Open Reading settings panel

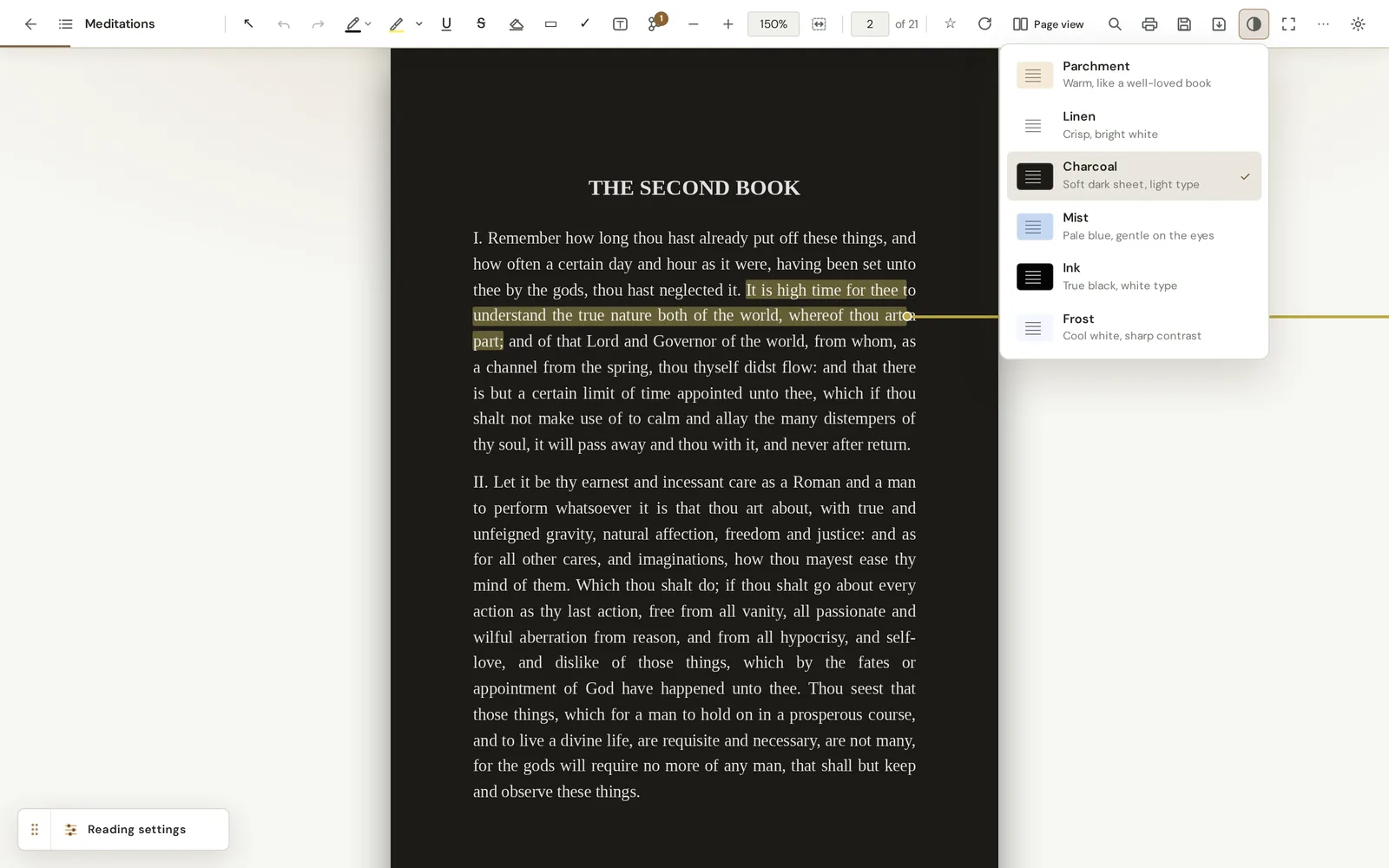tap(140, 830)
